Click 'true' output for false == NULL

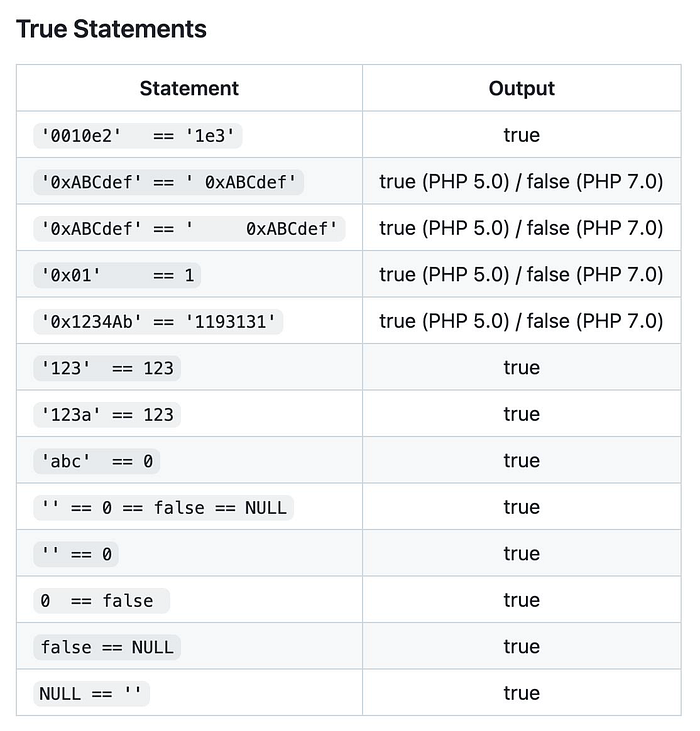pyautogui.click(x=521, y=647)
